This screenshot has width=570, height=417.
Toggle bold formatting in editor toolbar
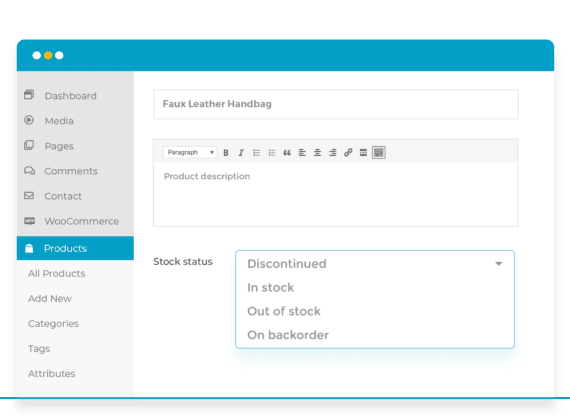pyautogui.click(x=226, y=153)
